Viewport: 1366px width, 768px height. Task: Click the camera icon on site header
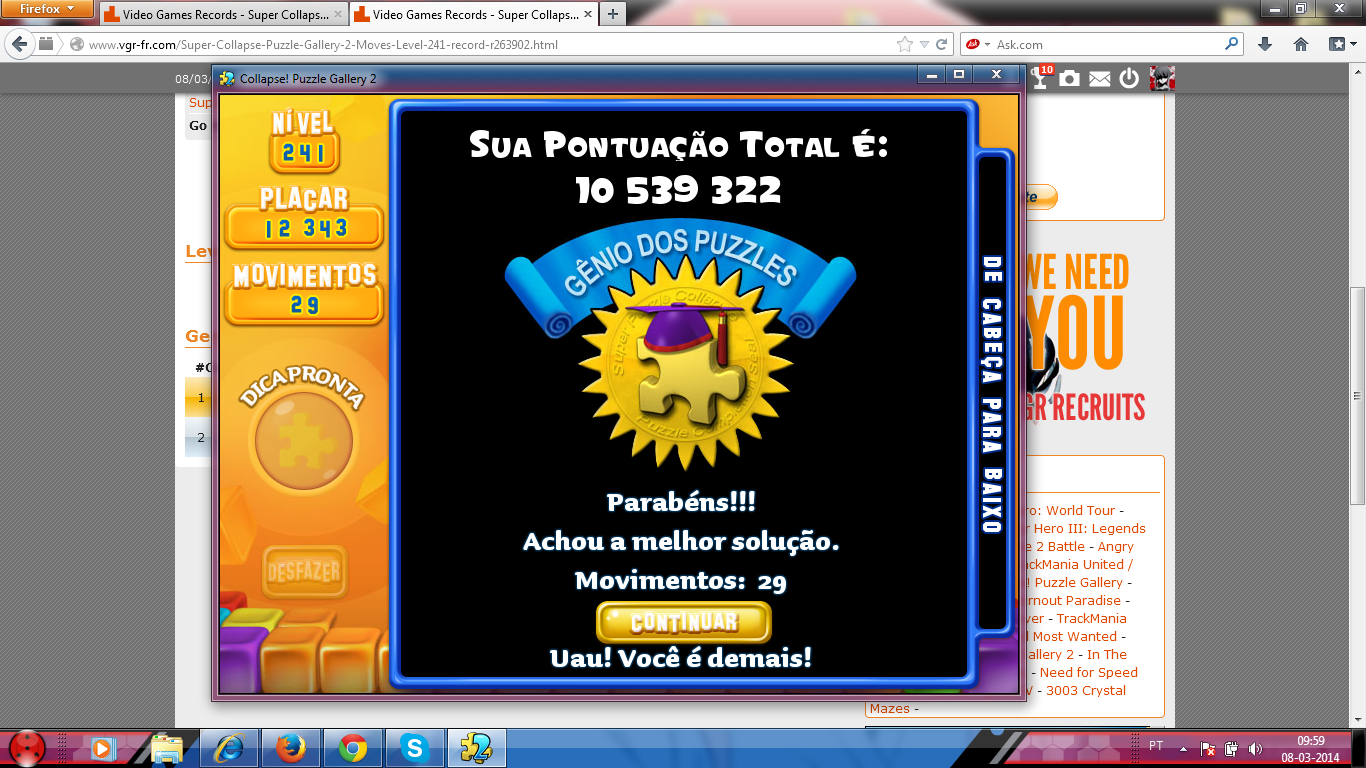click(1069, 78)
